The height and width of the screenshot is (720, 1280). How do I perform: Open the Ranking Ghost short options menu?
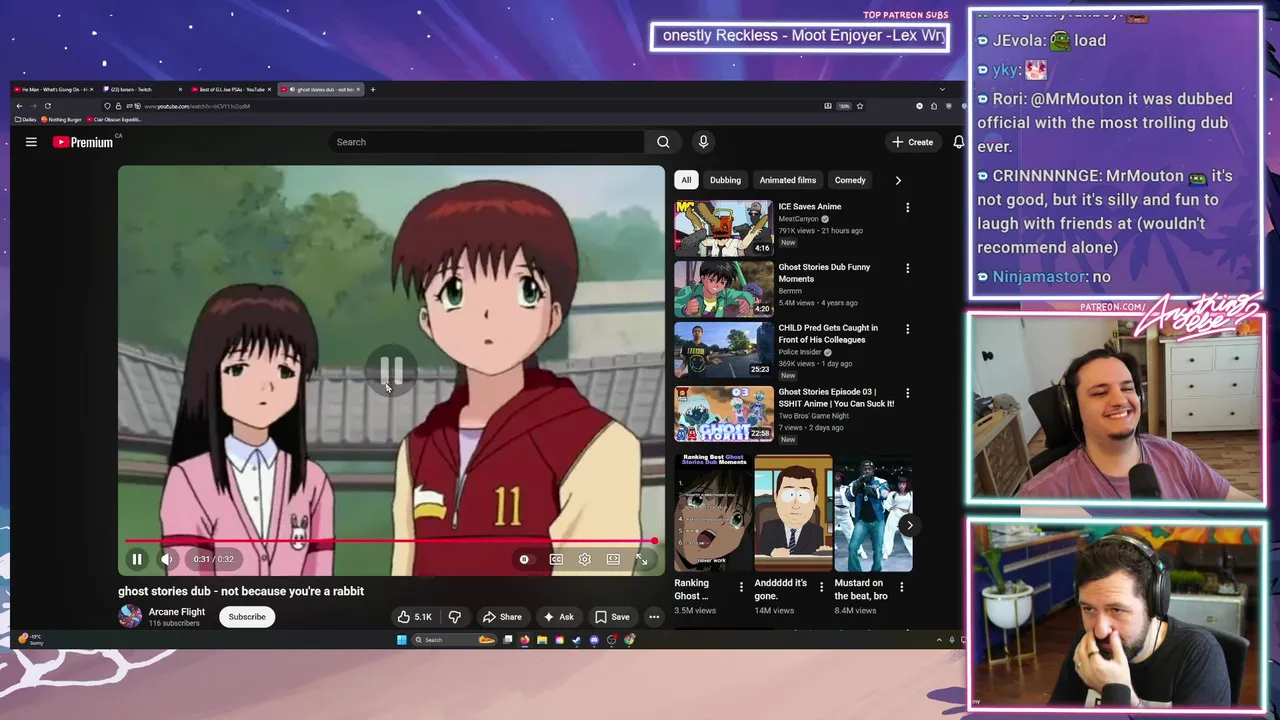click(741, 587)
